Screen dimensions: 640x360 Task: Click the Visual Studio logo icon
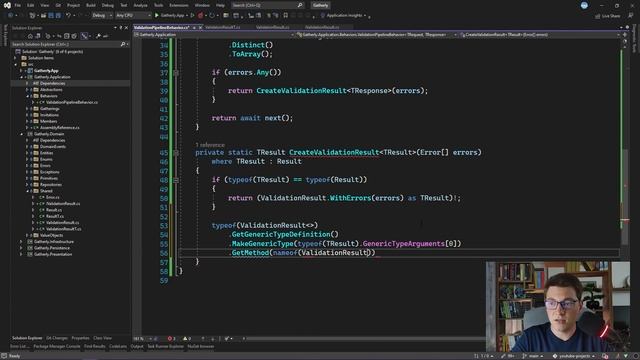click(x=7, y=5)
